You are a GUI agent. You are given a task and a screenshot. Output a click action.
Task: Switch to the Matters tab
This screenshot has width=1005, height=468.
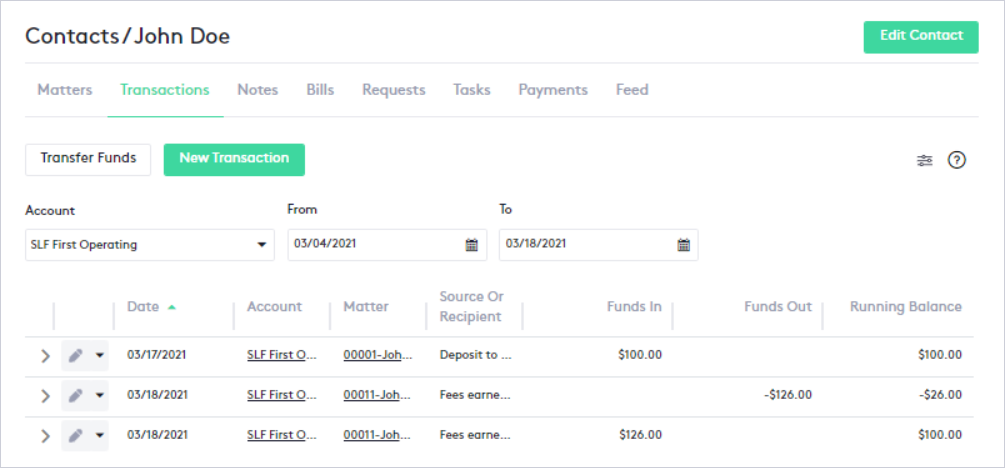tap(65, 90)
